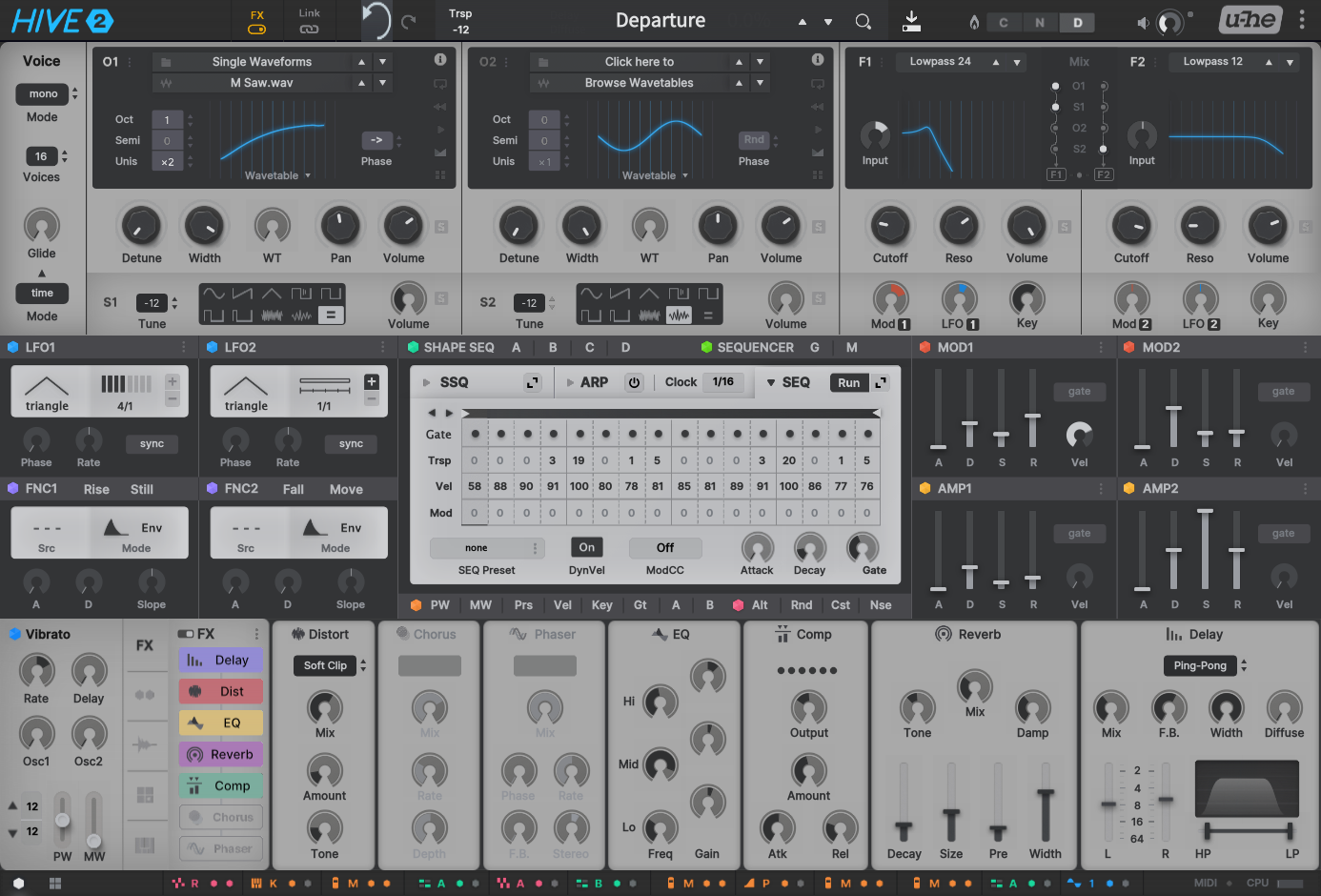Viewport: 1321px width, 896px height.
Task: Click the hexagon icon in bottom-left status bar
Action: (x=18, y=884)
